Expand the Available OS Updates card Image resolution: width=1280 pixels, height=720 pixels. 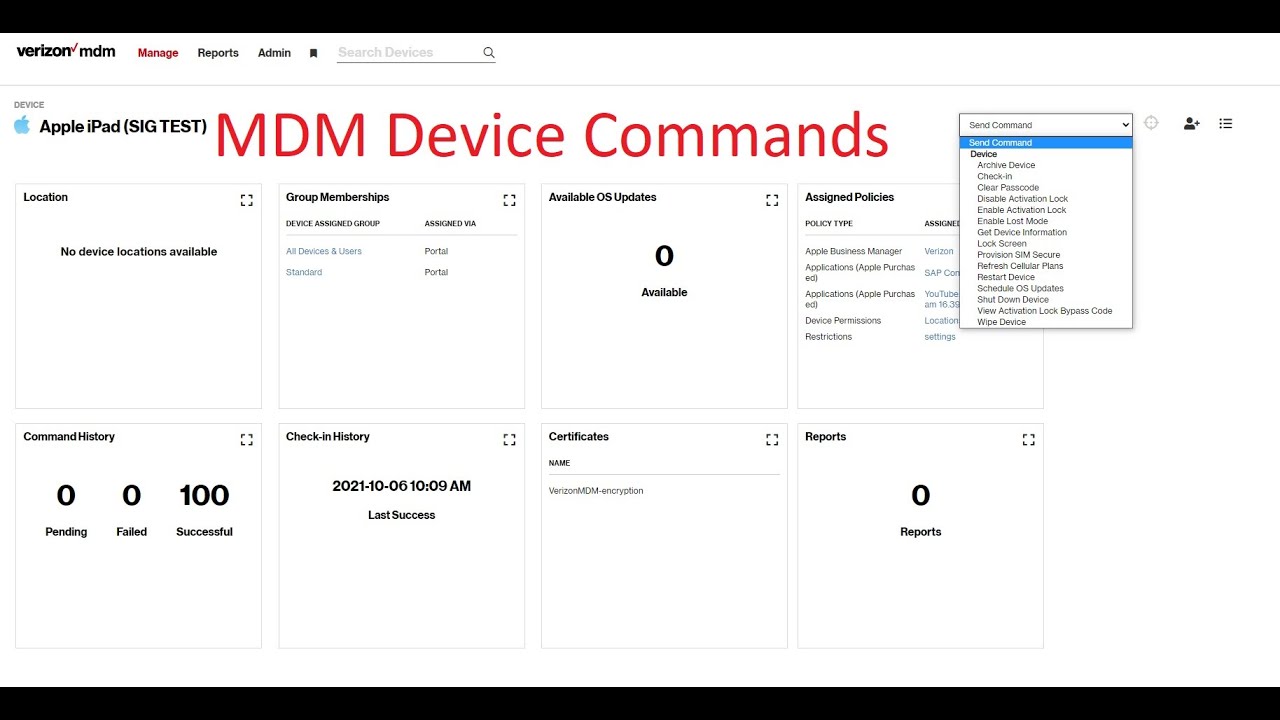[772, 200]
